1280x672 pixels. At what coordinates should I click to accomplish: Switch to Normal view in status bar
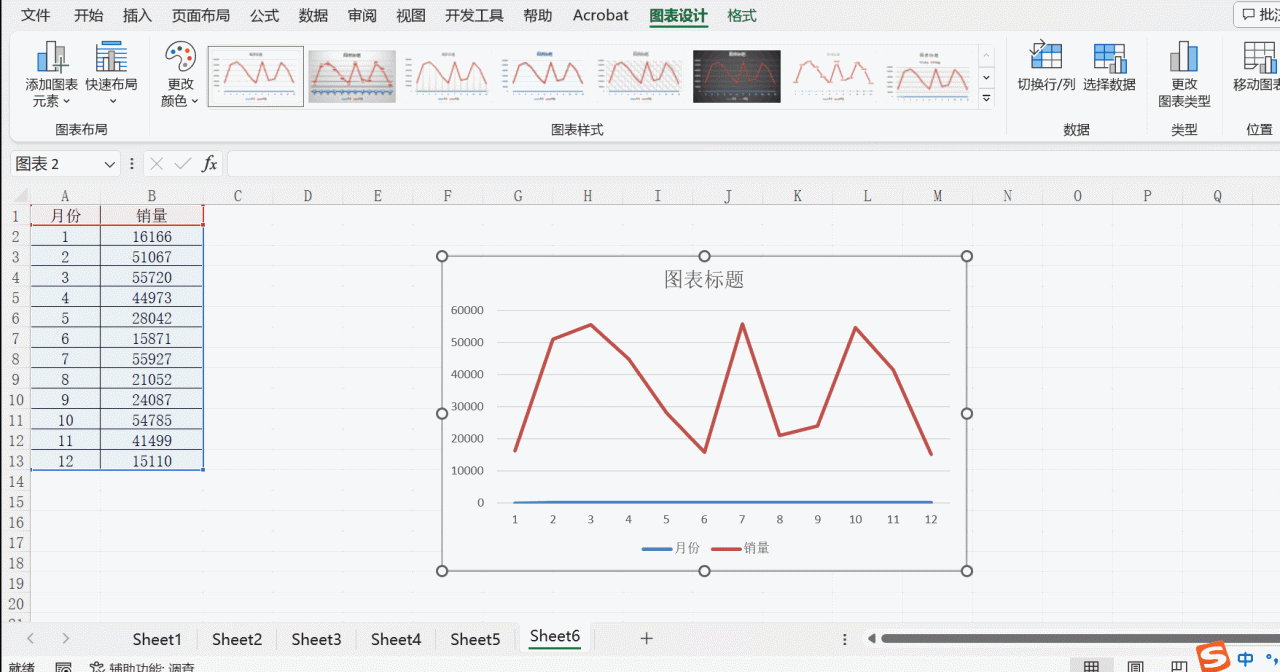[1091, 667]
